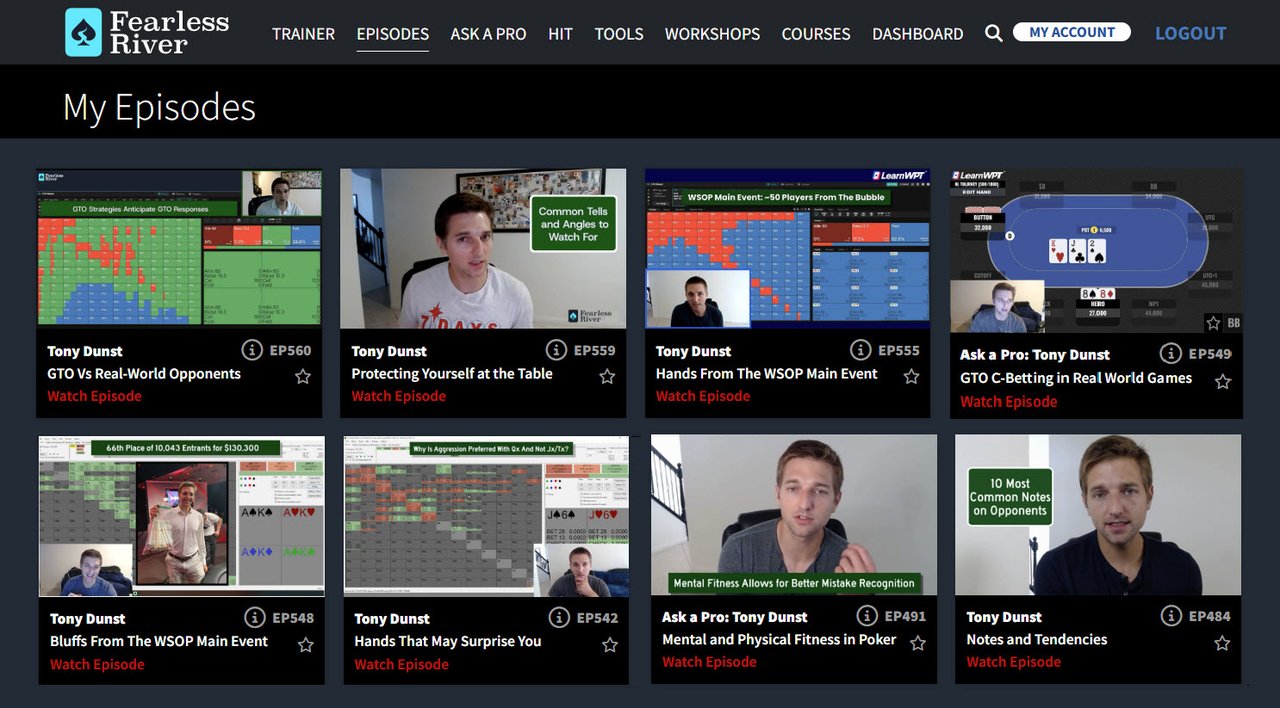Click the 'My Episodes' page heading
The height and width of the screenshot is (708, 1280).
pos(159,107)
